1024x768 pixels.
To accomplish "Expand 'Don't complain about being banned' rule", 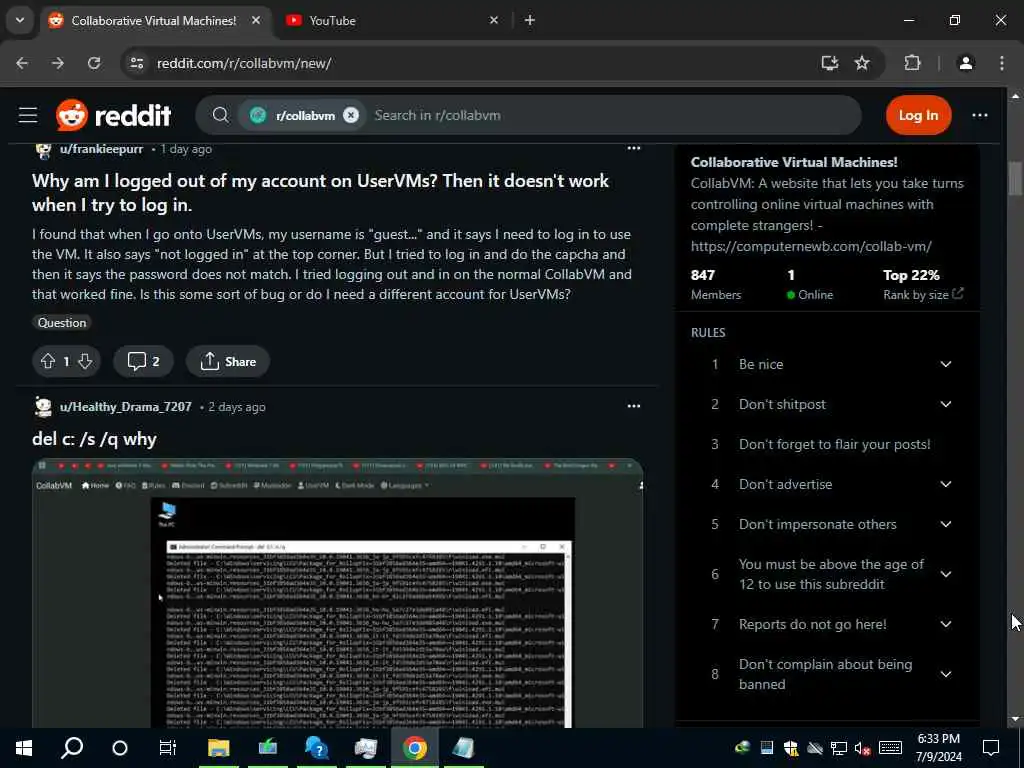I will 946,674.
